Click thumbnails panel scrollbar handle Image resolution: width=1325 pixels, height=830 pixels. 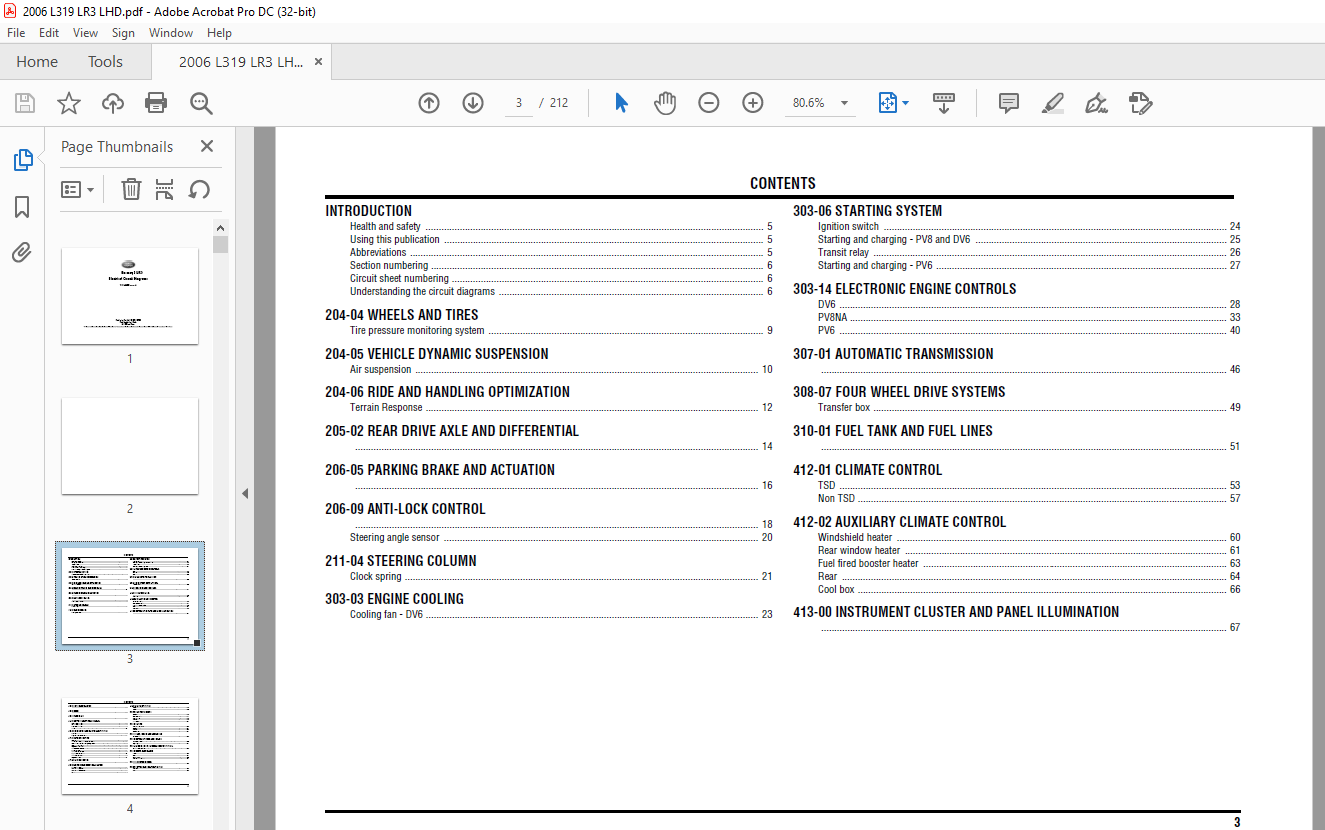pos(221,244)
